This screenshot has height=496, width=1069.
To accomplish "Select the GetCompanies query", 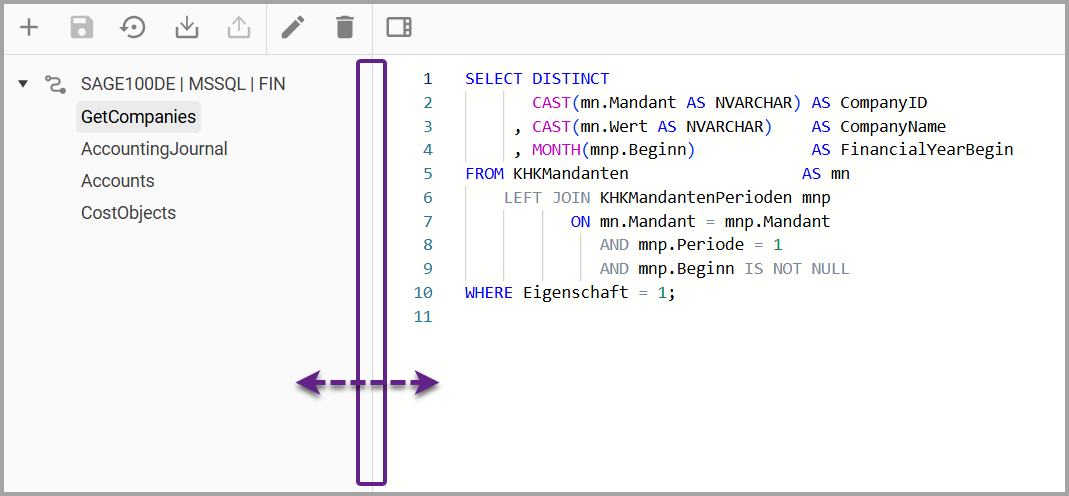I will tap(138, 117).
